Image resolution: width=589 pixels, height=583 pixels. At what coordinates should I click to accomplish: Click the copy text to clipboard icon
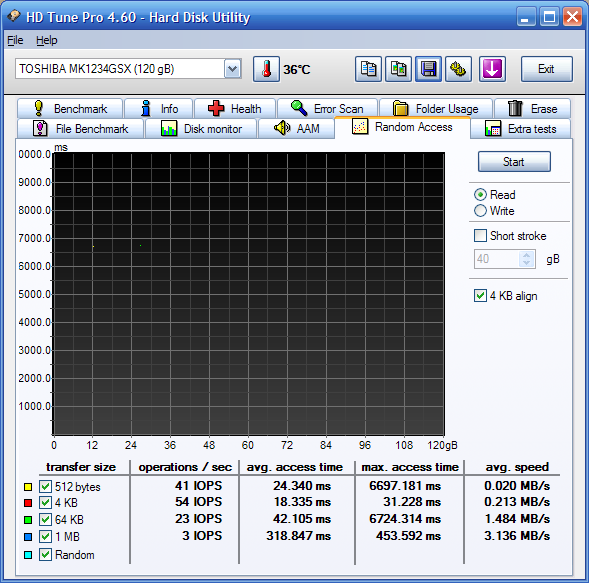pyautogui.click(x=368, y=69)
